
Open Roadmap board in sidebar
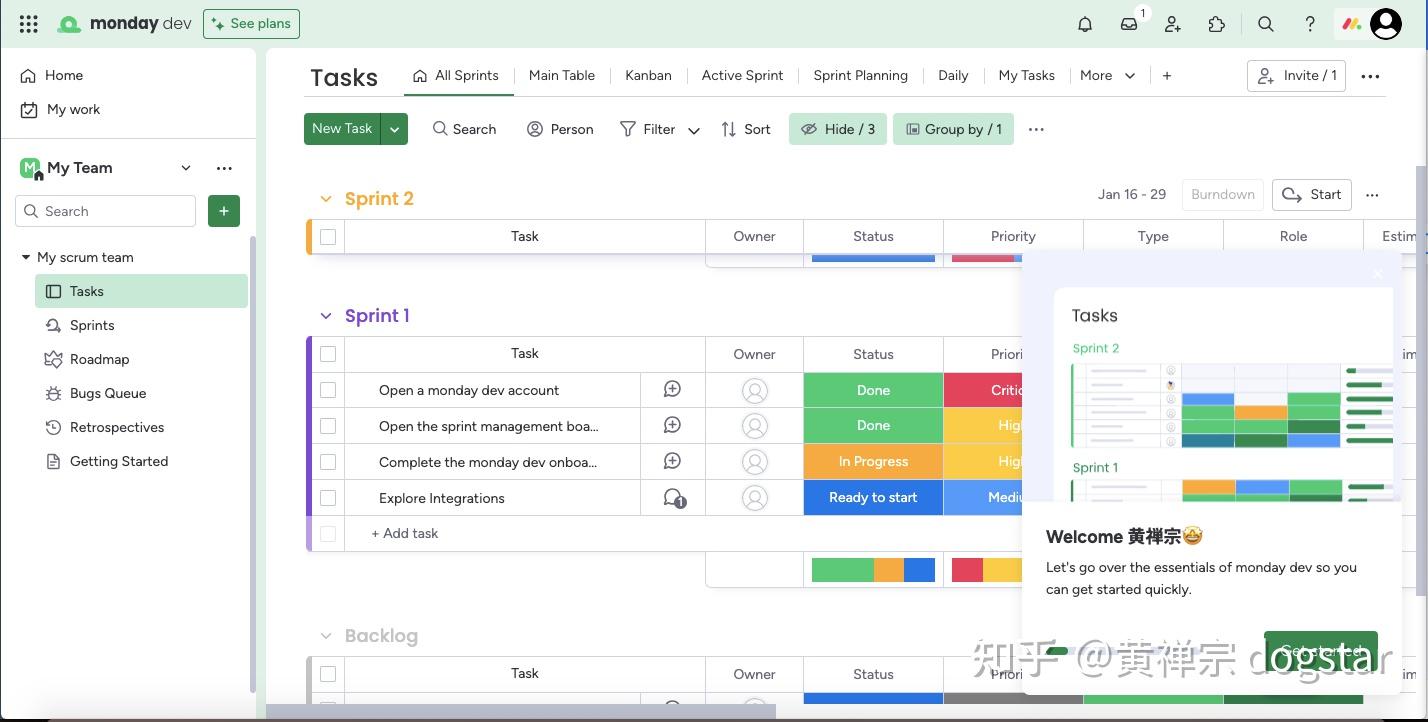coord(99,359)
